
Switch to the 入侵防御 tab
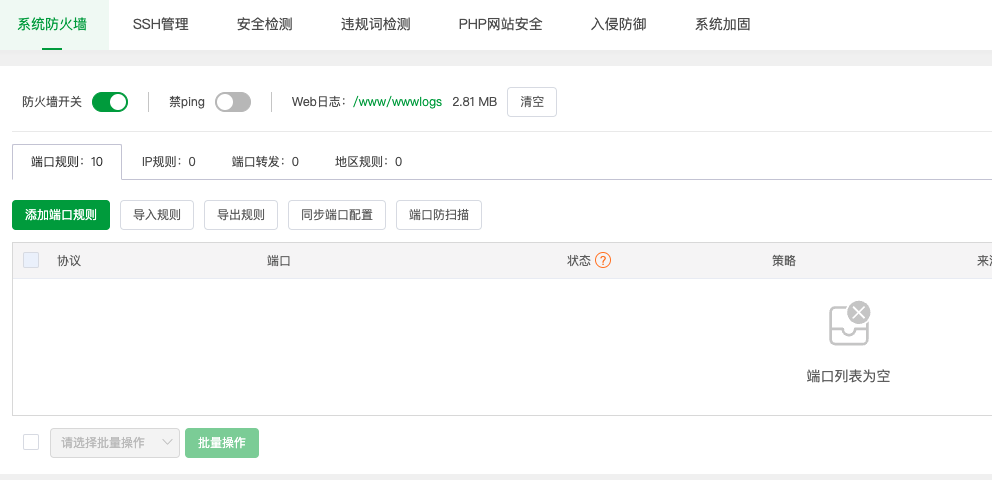coord(618,25)
